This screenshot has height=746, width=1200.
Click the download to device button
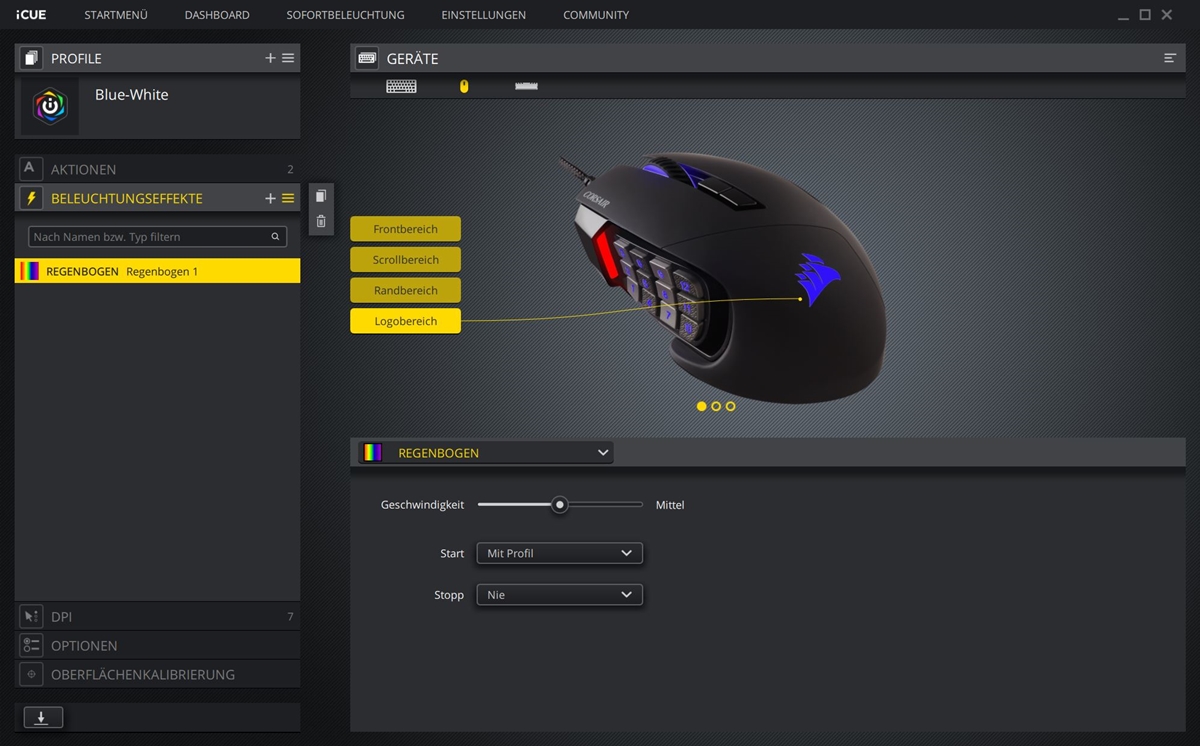43,717
